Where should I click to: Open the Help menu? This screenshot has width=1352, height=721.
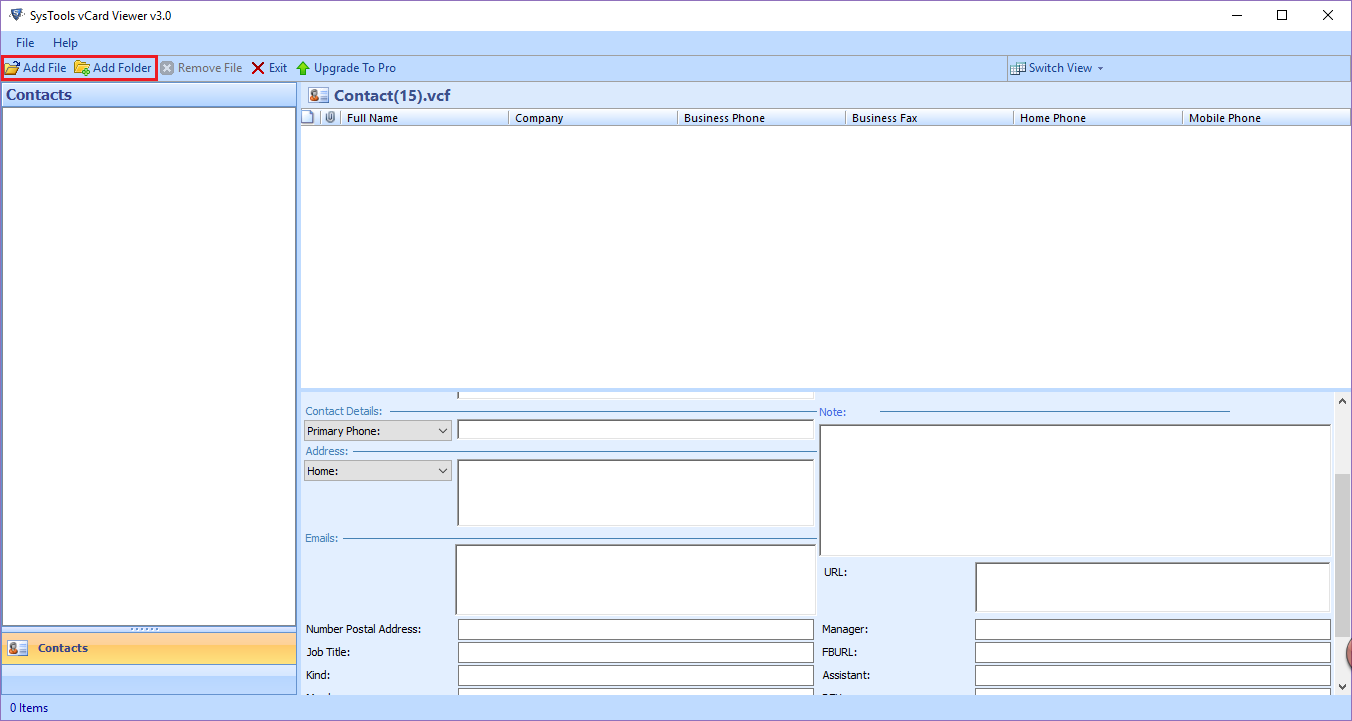point(65,43)
